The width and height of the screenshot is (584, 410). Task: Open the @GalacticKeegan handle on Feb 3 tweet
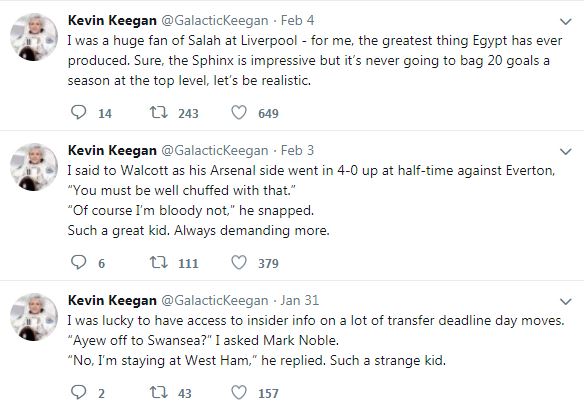coord(215,150)
